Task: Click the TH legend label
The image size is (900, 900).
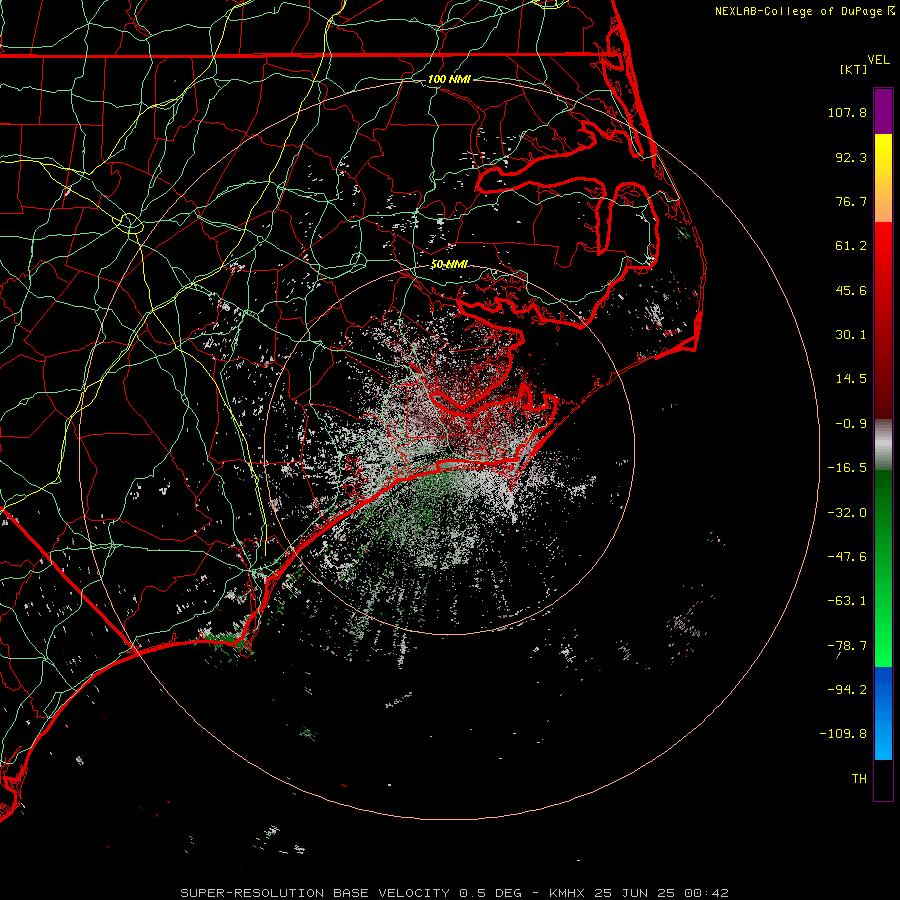Action: click(x=859, y=779)
